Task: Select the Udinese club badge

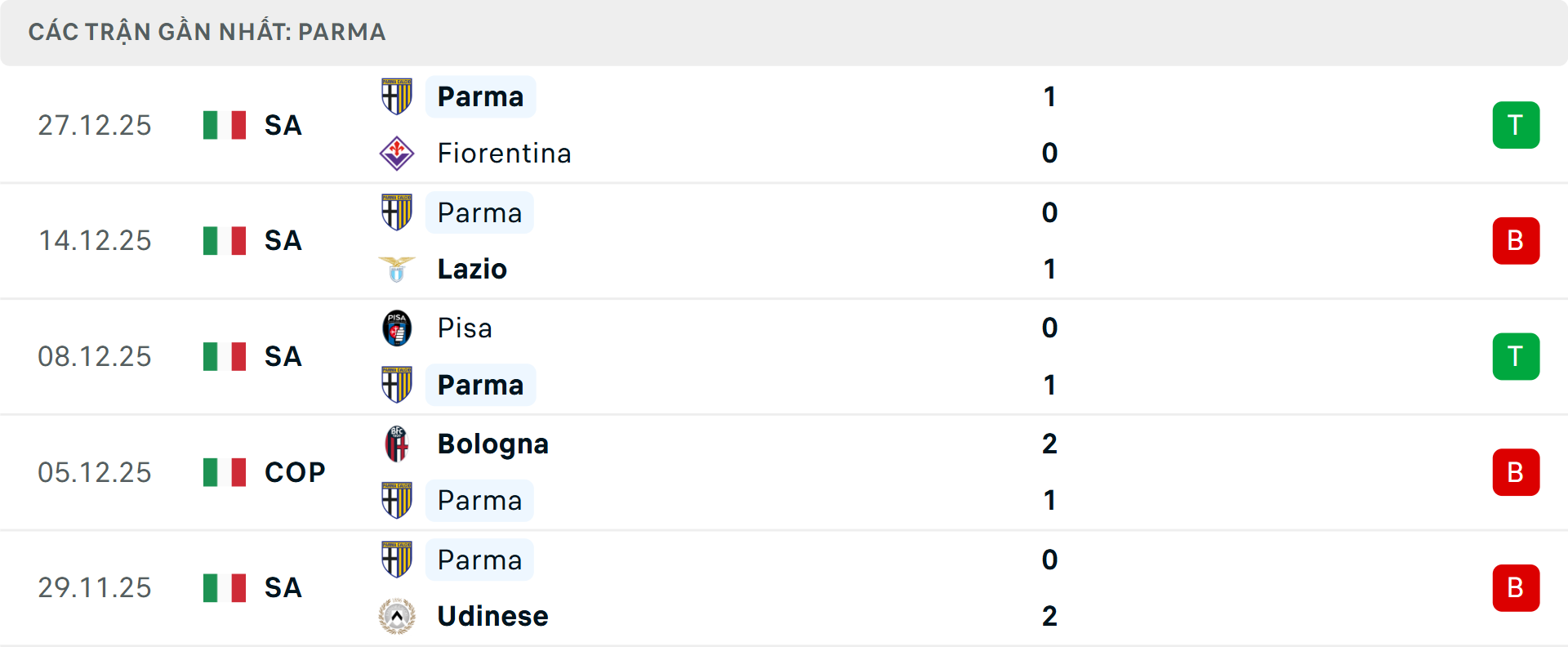Action: click(x=396, y=616)
